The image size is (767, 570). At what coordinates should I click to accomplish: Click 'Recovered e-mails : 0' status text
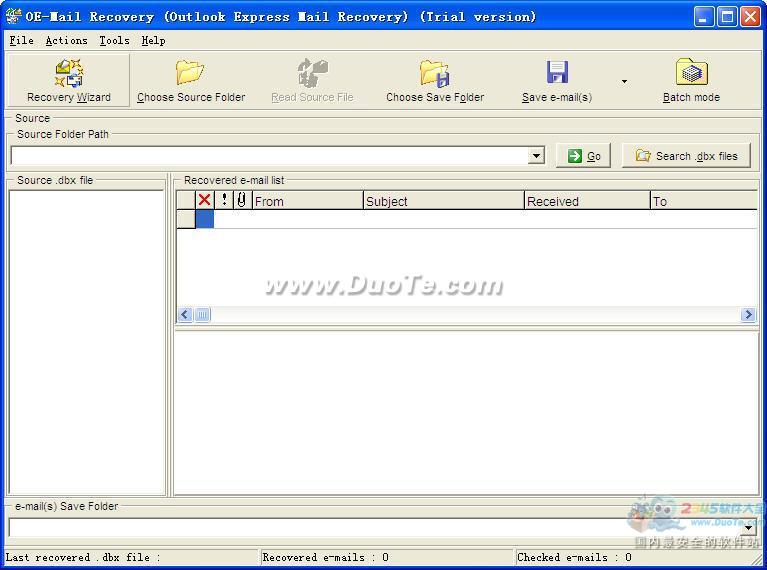[x=326, y=557]
